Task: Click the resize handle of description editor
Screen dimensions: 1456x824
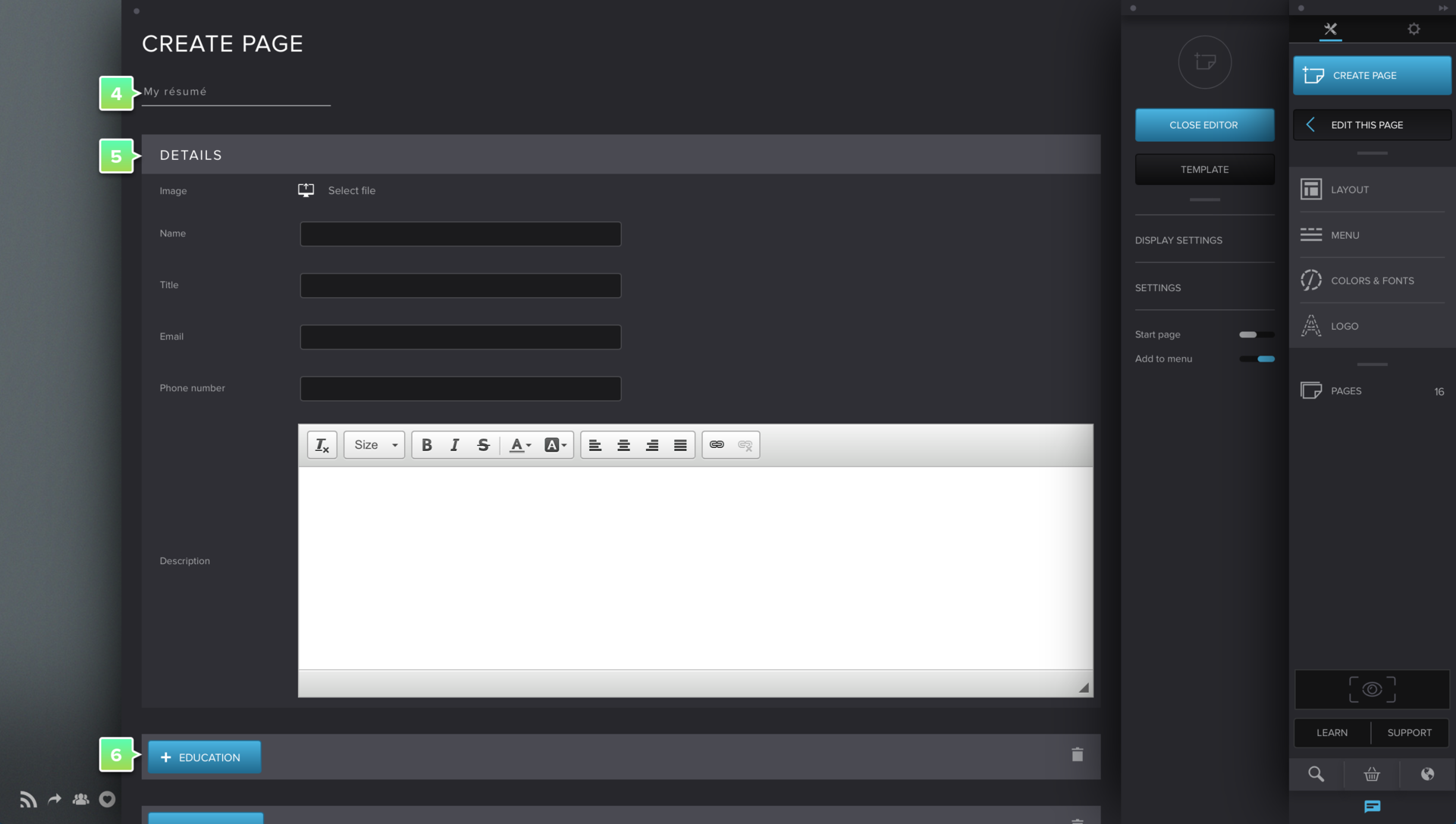Action: coord(1084,688)
